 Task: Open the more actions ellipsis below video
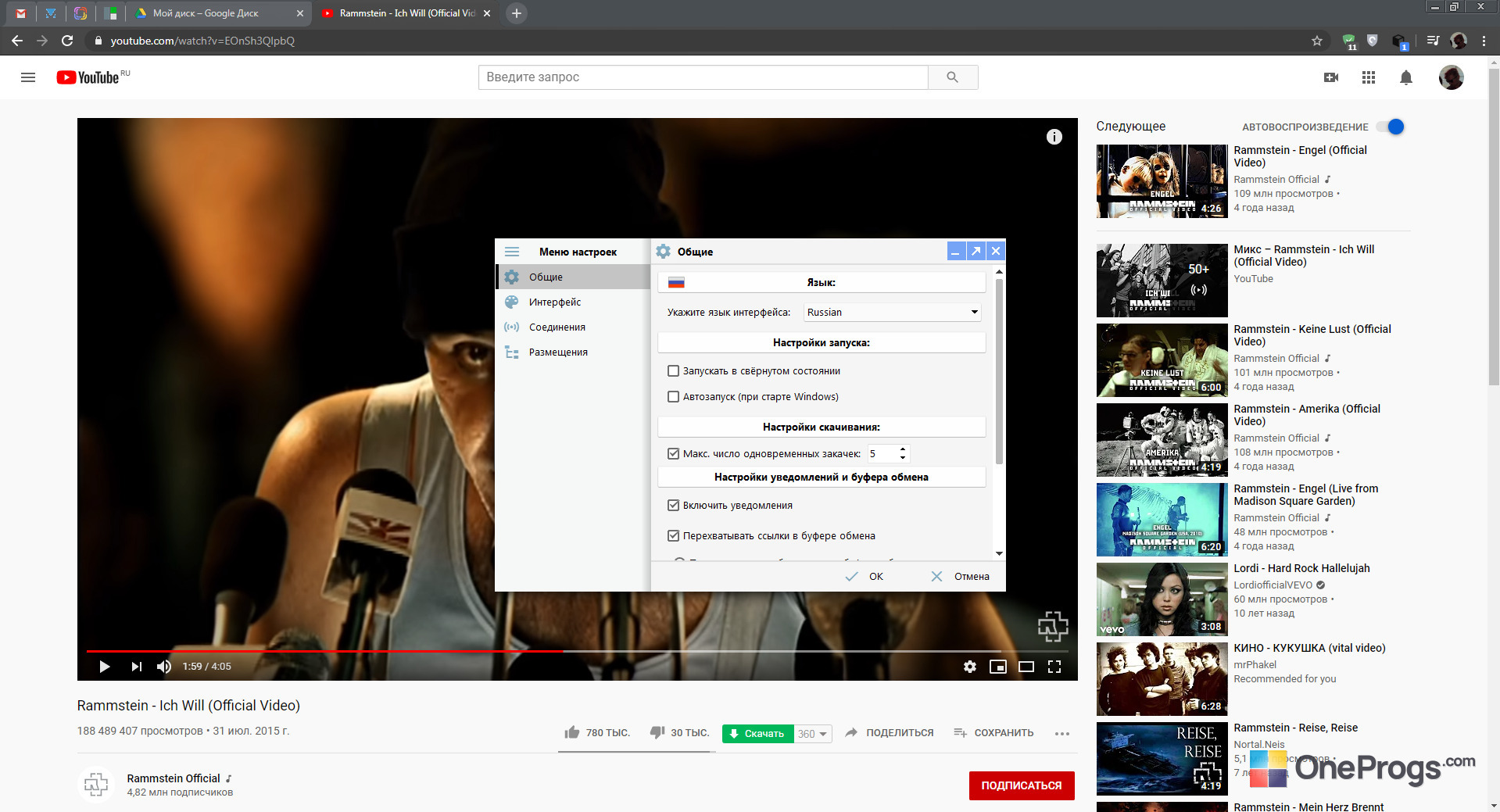pyautogui.click(x=1061, y=733)
